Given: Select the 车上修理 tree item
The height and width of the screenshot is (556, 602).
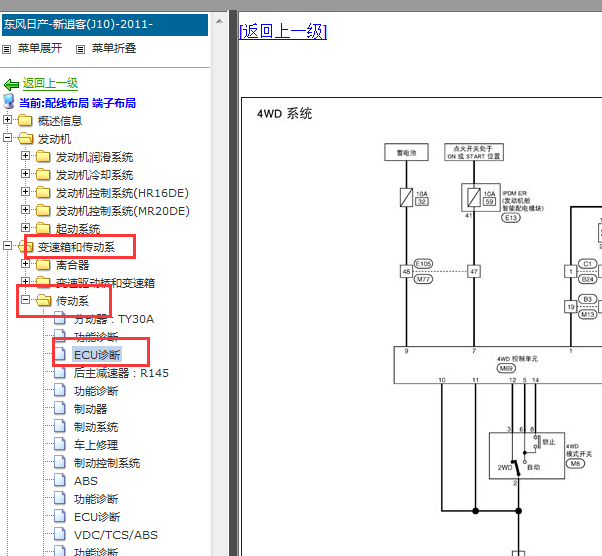Looking at the screenshot, I should (96, 445).
